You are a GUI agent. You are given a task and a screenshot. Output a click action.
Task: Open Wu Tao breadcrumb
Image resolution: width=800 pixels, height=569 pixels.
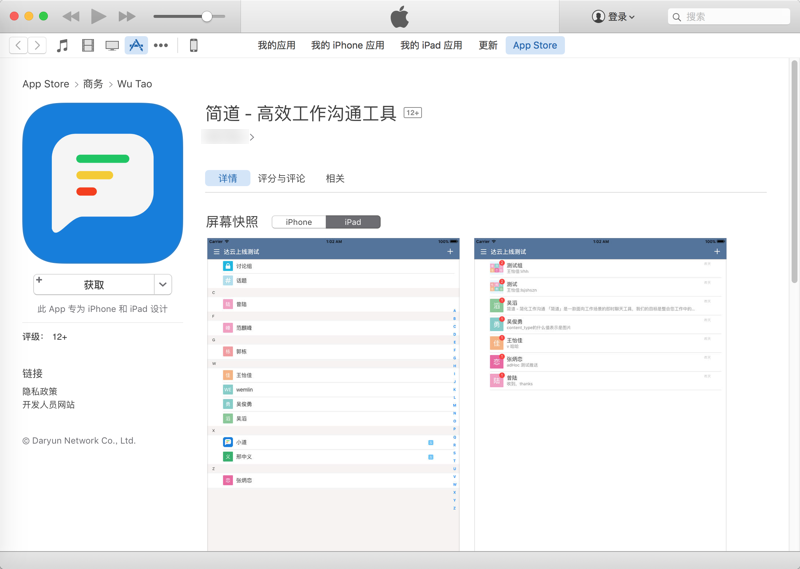(135, 84)
